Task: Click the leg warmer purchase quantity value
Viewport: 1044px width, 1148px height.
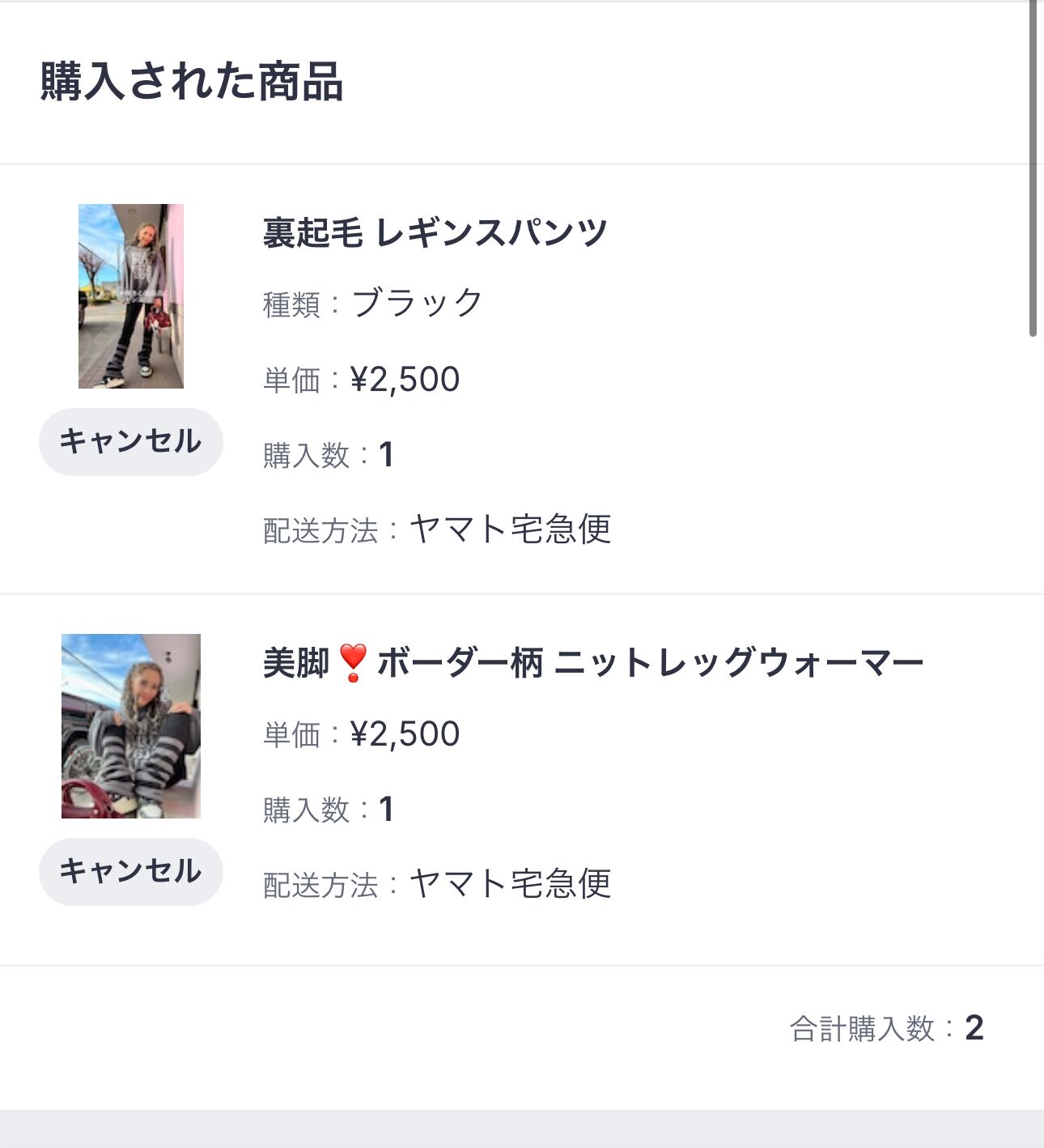Action: [386, 810]
